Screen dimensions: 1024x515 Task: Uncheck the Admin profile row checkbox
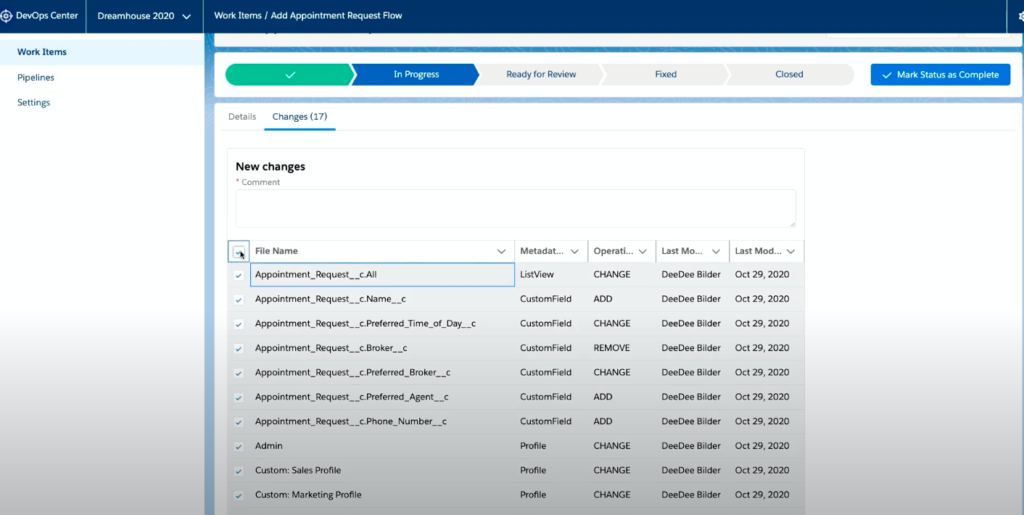(x=238, y=446)
